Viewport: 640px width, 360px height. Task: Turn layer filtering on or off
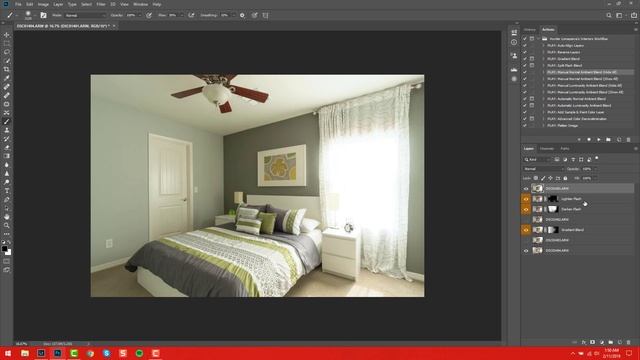tap(597, 158)
